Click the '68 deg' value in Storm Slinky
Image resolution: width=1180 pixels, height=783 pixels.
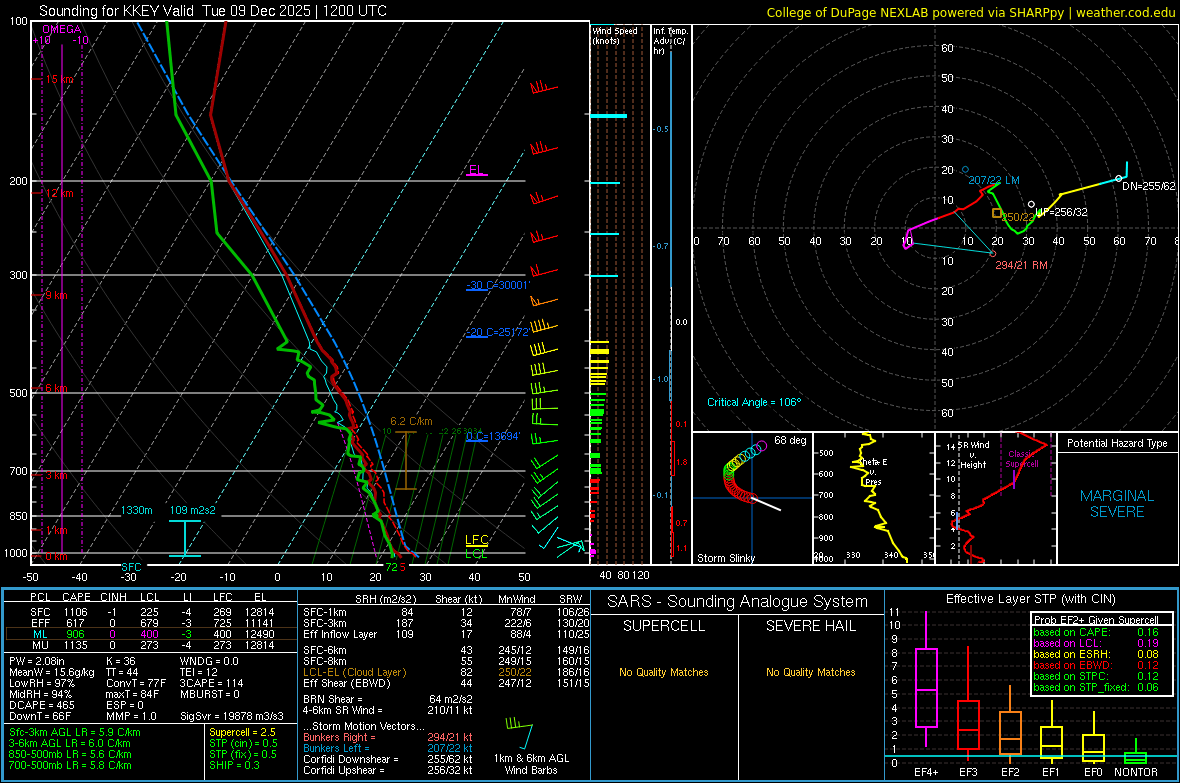790,440
